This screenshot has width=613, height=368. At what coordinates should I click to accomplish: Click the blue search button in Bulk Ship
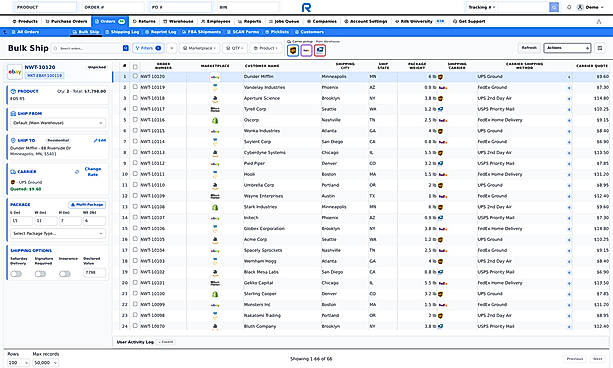click(x=125, y=48)
